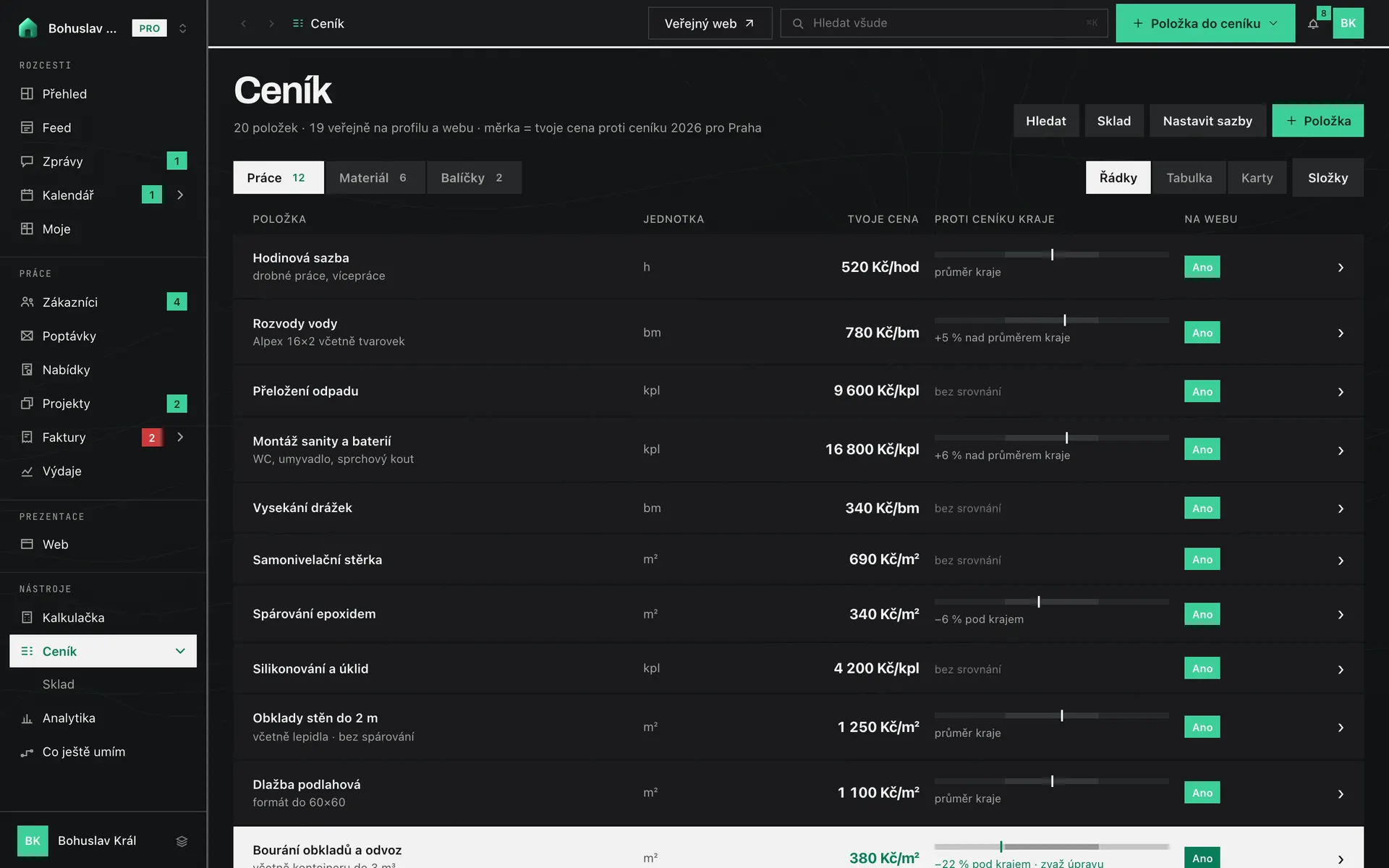The width and height of the screenshot is (1389, 868).
Task: Open the notifications bell
Action: click(1313, 23)
